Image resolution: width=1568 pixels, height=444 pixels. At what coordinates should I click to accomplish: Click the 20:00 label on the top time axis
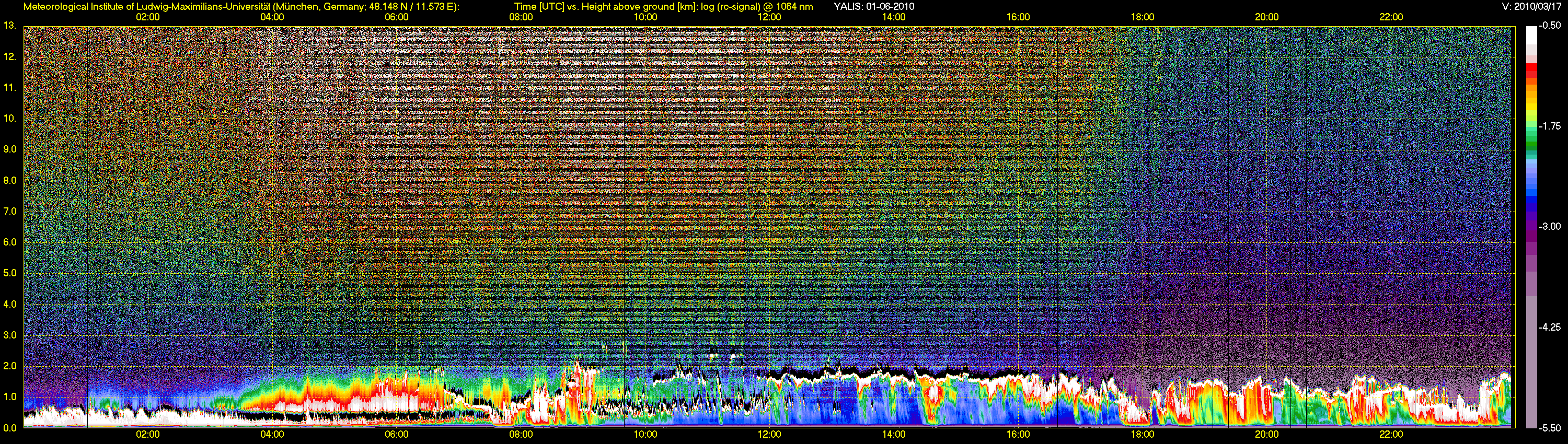point(1267,17)
